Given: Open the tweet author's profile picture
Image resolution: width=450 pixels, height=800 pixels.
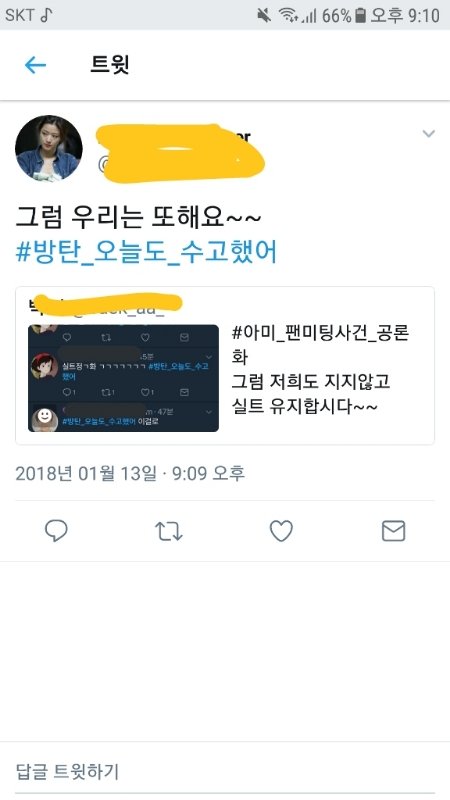Looking at the screenshot, I should coord(48,148).
